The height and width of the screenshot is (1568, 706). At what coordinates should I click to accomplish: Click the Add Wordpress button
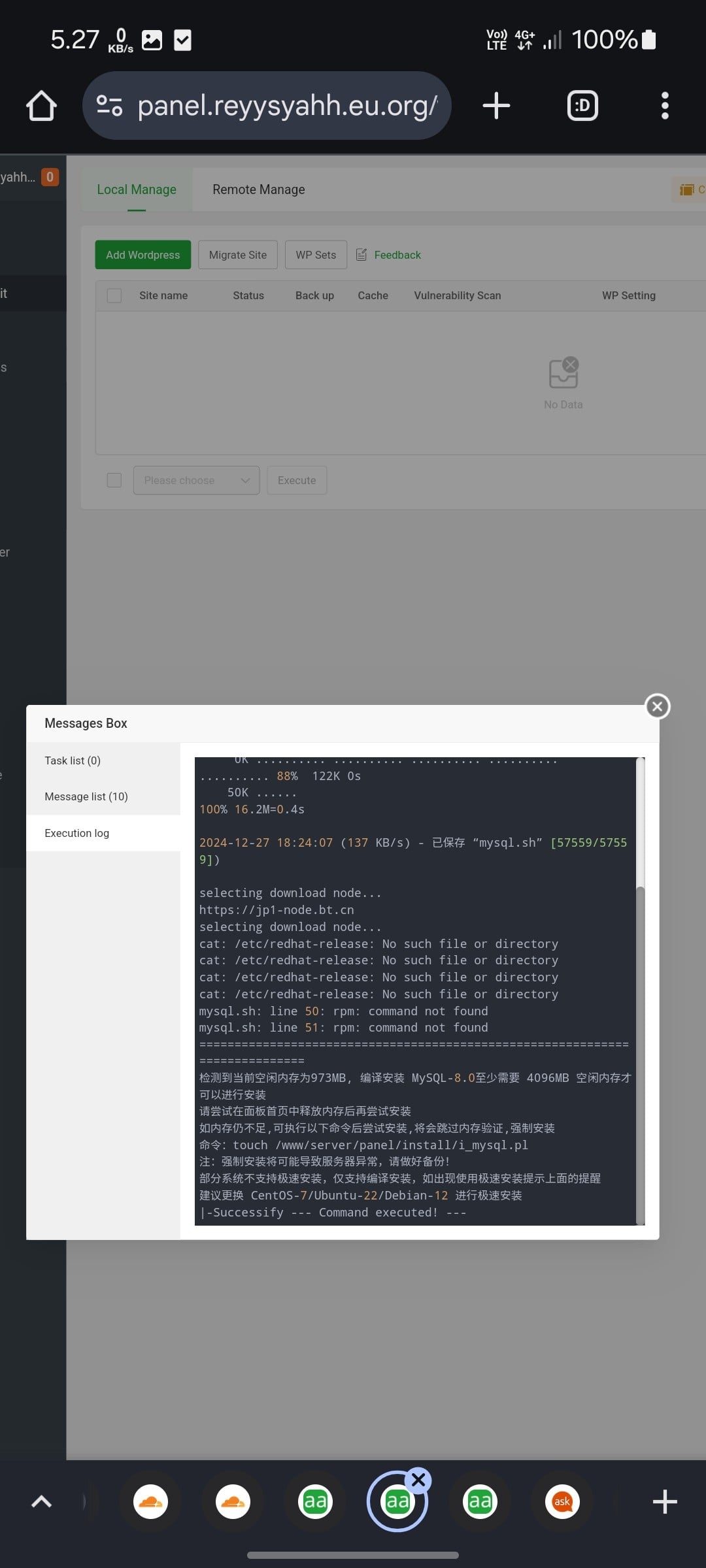click(143, 255)
